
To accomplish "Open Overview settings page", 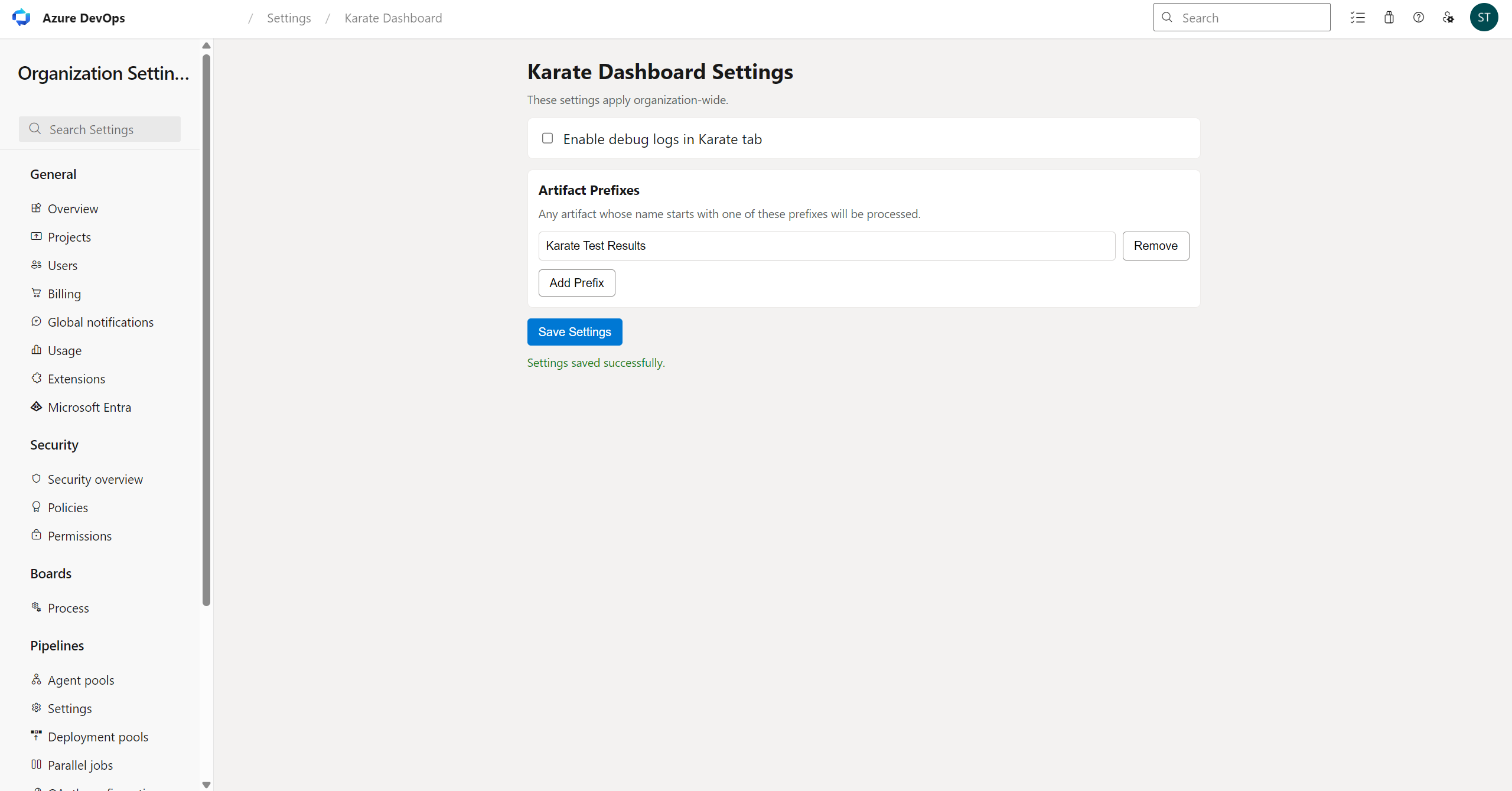I will (73, 209).
